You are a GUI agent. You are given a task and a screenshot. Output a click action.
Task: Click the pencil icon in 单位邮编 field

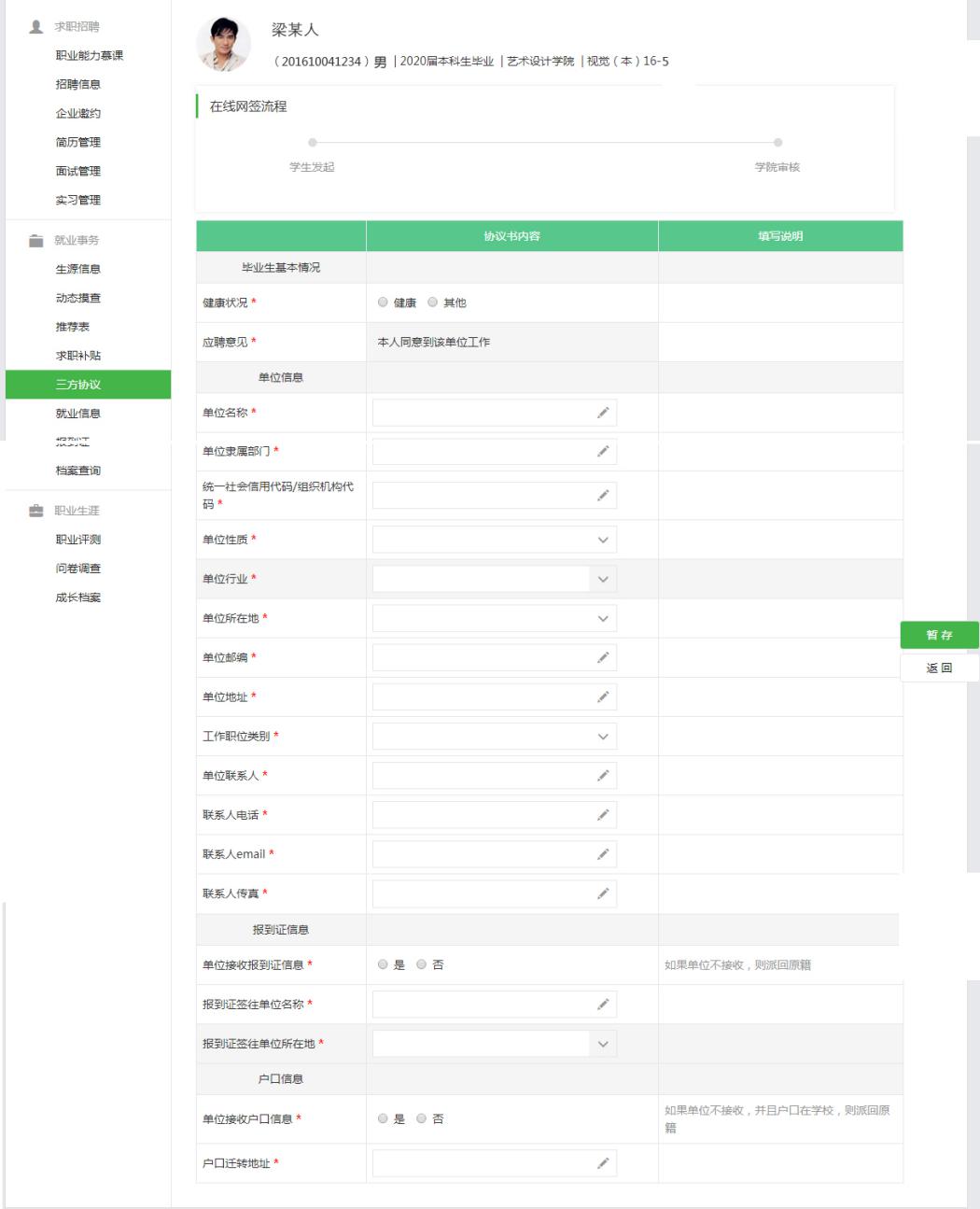[603, 658]
